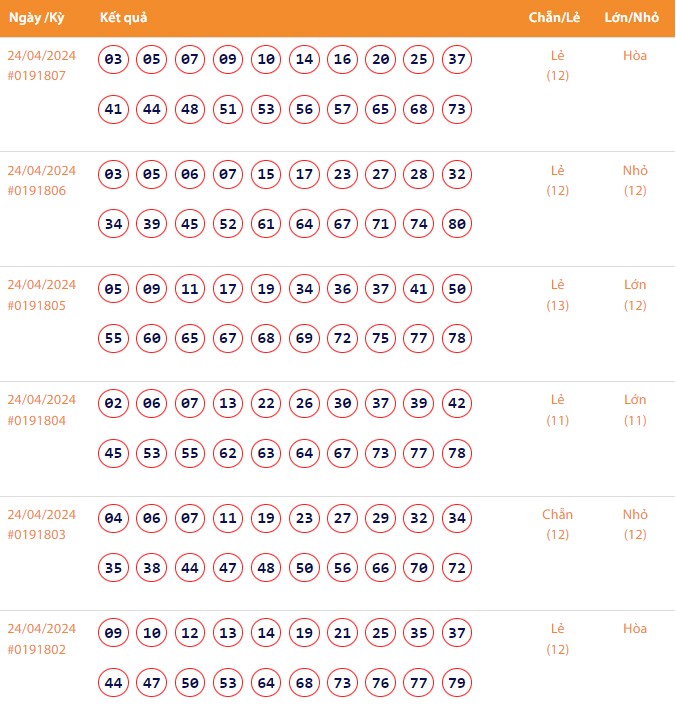The image size is (676, 713).
Task: Click the "Chẵn/Lẻ" column header
Action: click(x=555, y=18)
